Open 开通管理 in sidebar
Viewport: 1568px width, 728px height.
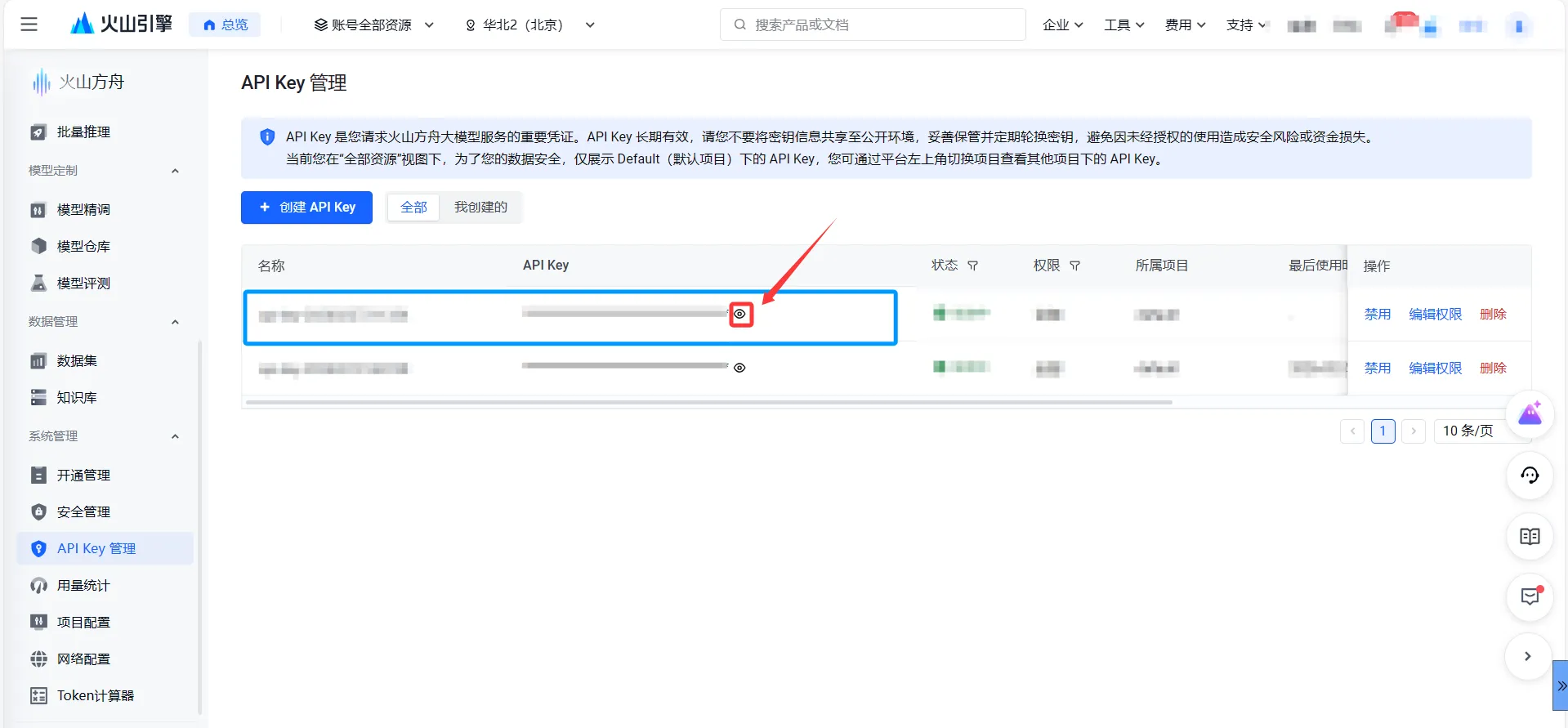tap(105, 475)
